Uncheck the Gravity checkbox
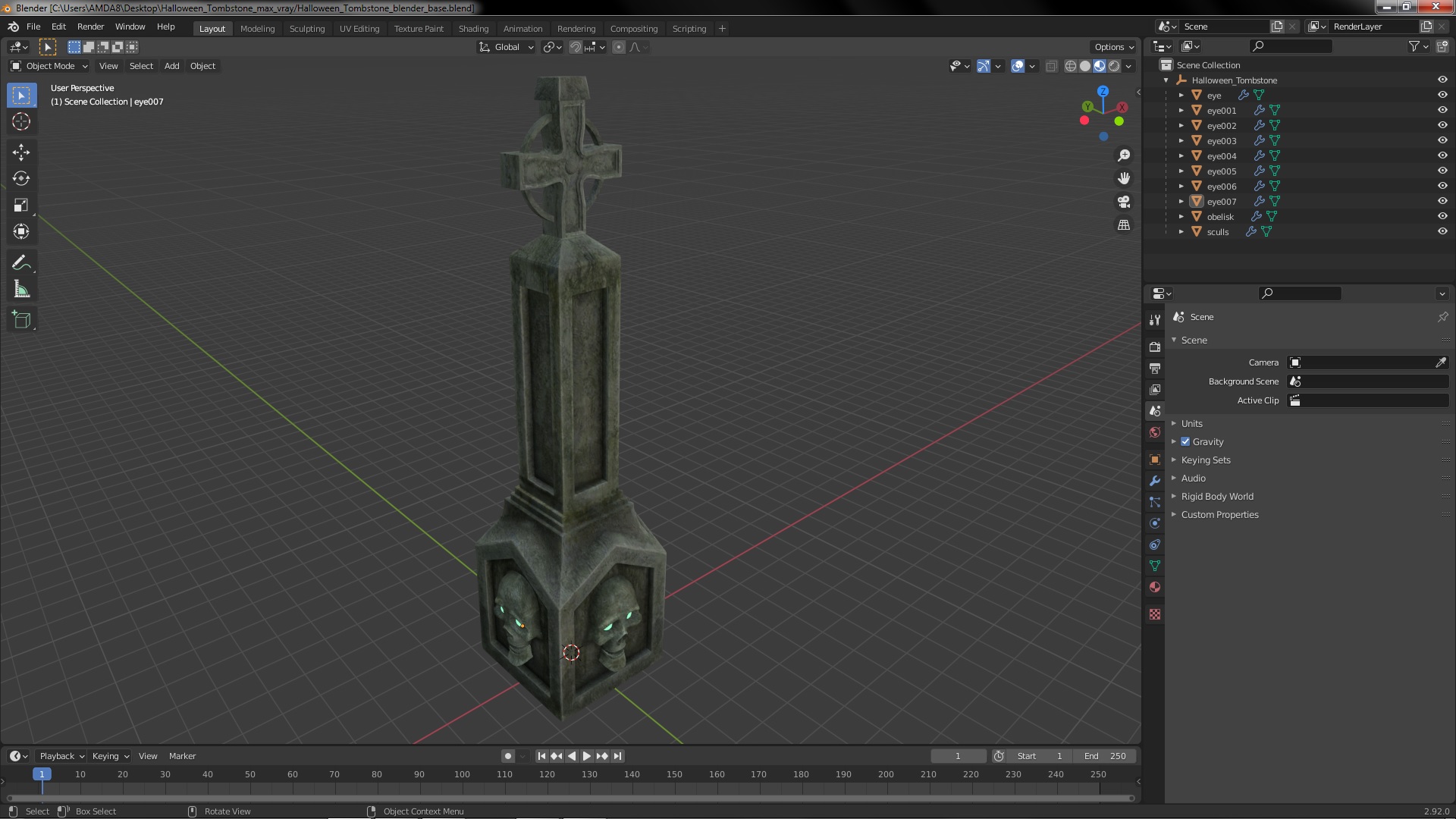The image size is (1456, 819). (1185, 441)
